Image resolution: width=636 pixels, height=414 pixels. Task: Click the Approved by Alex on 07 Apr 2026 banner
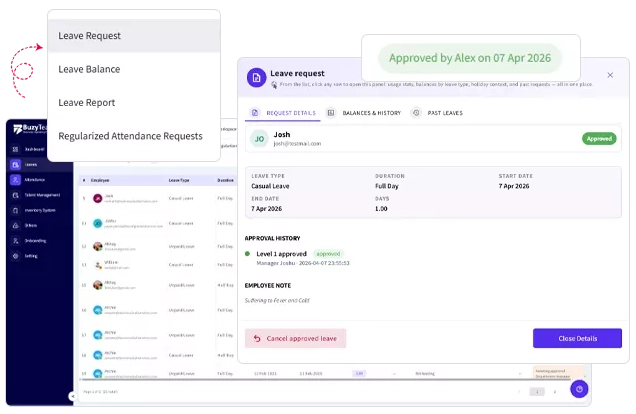470,58
